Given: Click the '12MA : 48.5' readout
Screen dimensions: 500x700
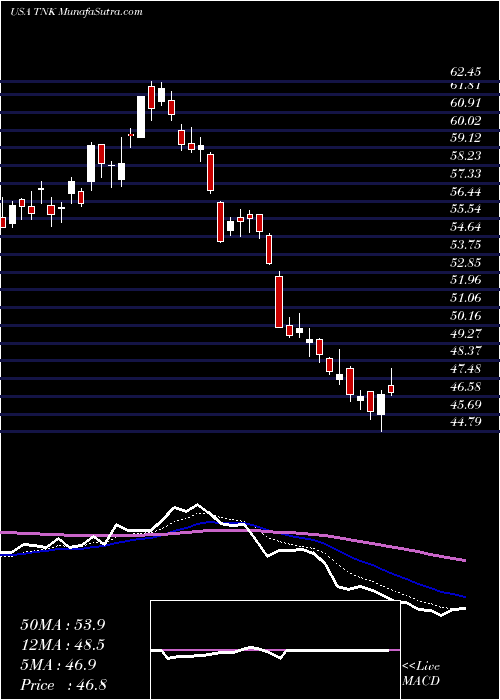Looking at the screenshot, I should pos(64,645).
